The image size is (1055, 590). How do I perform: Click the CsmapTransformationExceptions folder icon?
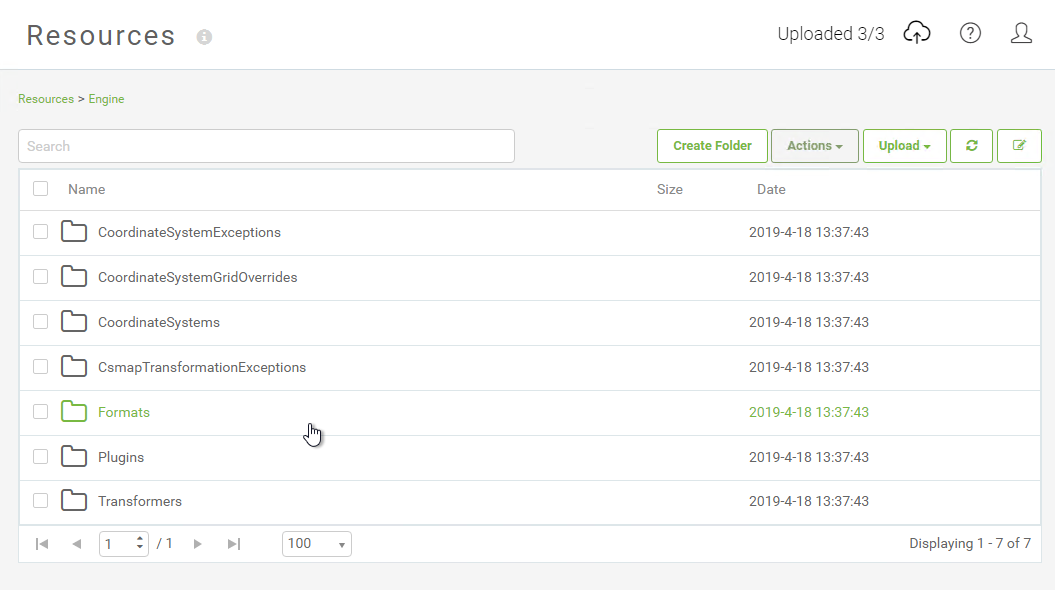74,367
